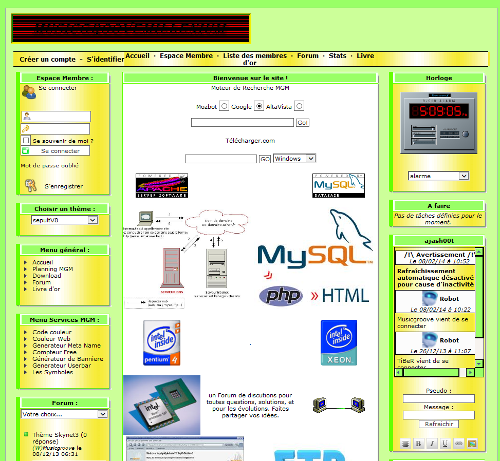The width and height of the screenshot is (500, 461).
Task: Insert an image via the shoutbox picture icon
Action: (x=472, y=444)
